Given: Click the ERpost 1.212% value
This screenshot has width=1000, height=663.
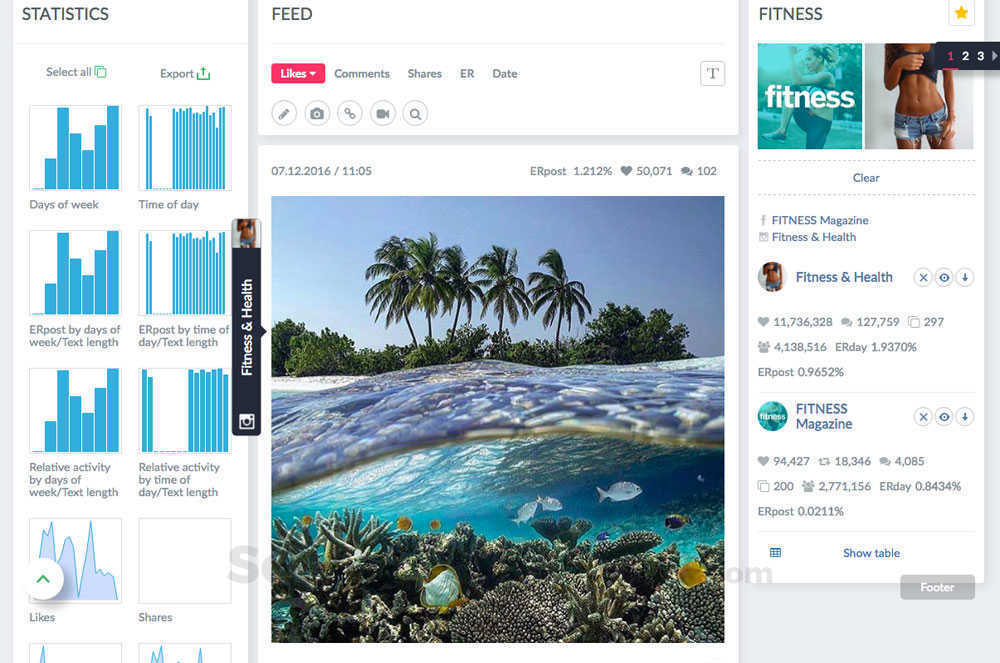Looking at the screenshot, I should click(571, 171).
